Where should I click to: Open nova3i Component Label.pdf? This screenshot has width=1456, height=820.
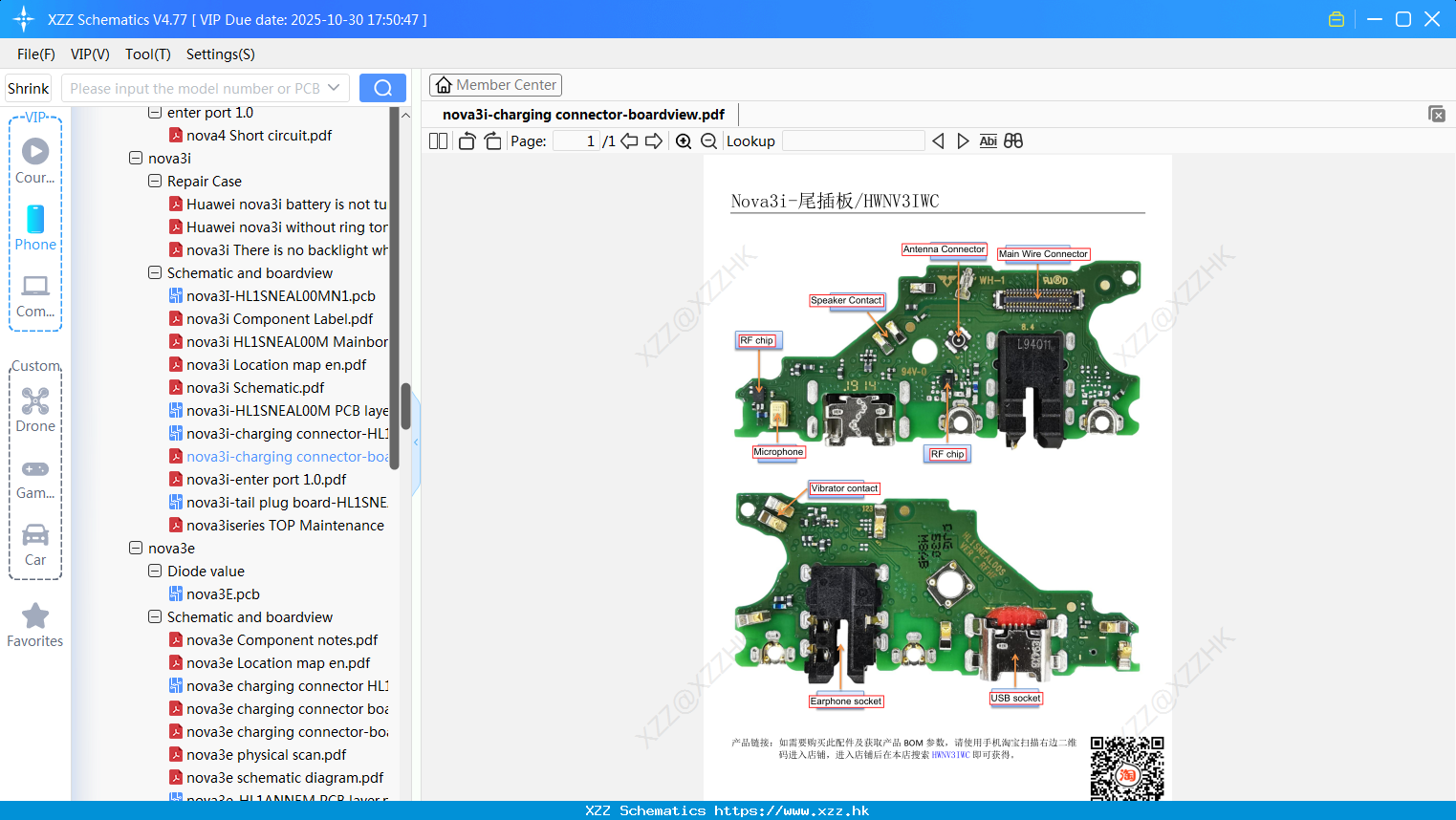[x=272, y=319]
